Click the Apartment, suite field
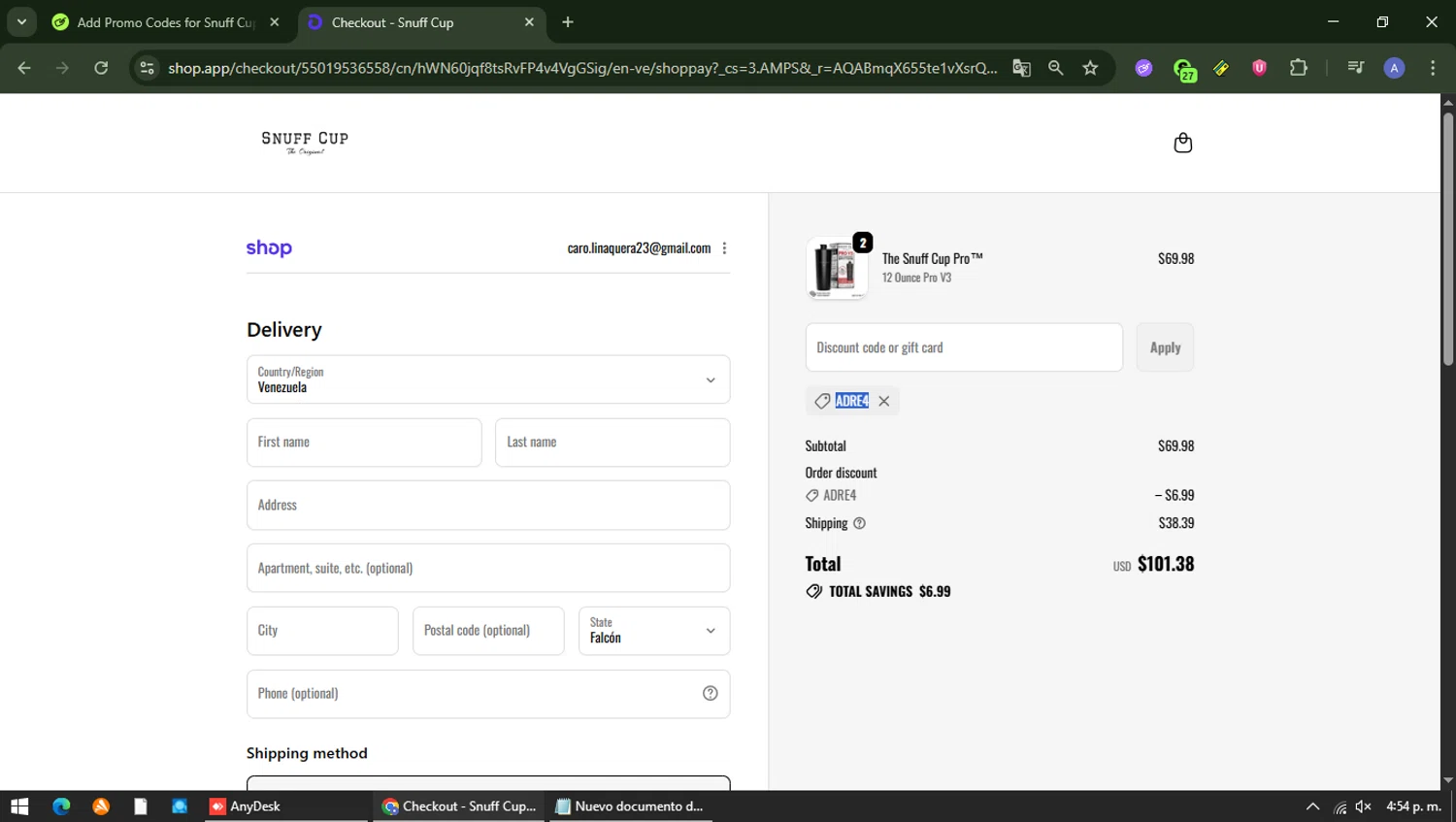The height and width of the screenshot is (822, 1456). pyautogui.click(x=488, y=568)
